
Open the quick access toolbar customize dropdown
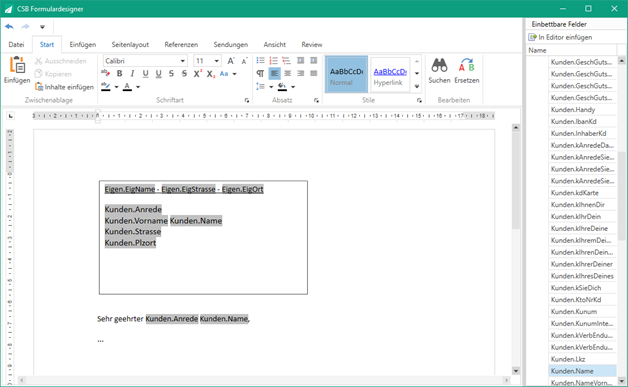point(42,27)
